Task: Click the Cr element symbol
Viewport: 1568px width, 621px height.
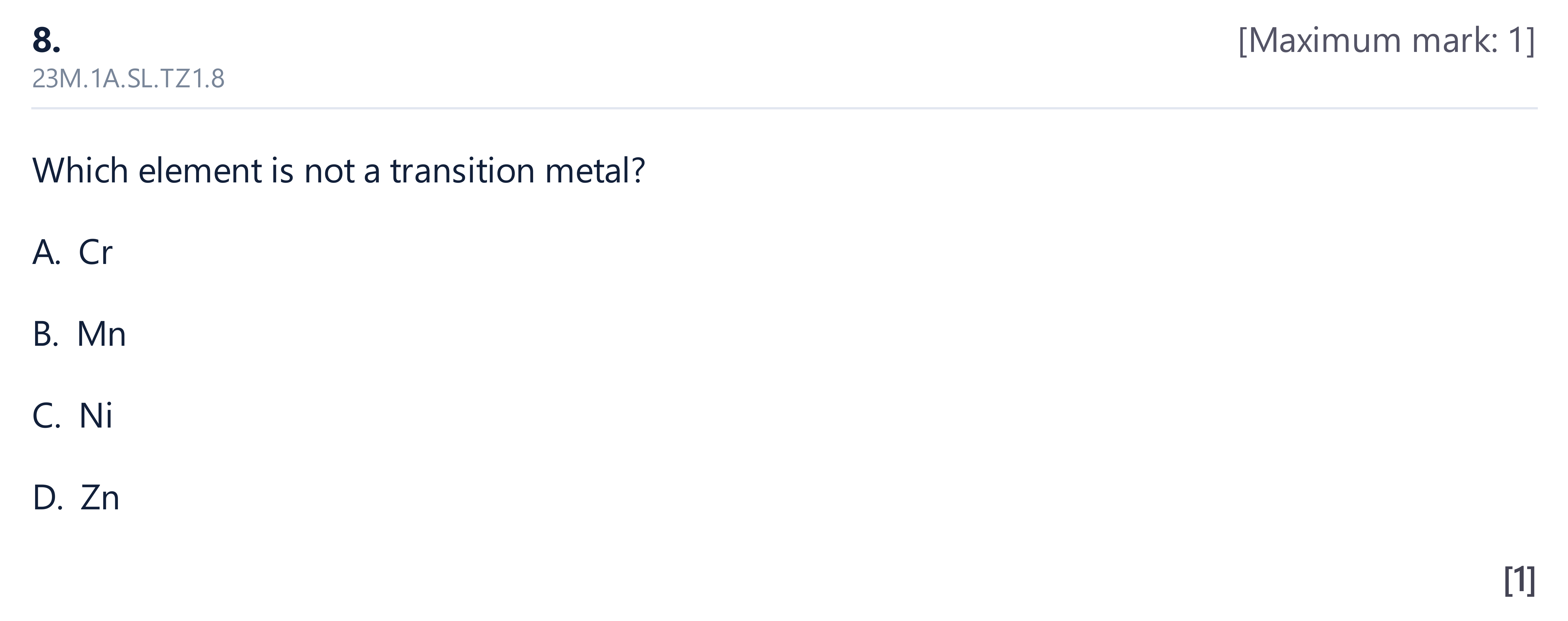Action: 96,252
